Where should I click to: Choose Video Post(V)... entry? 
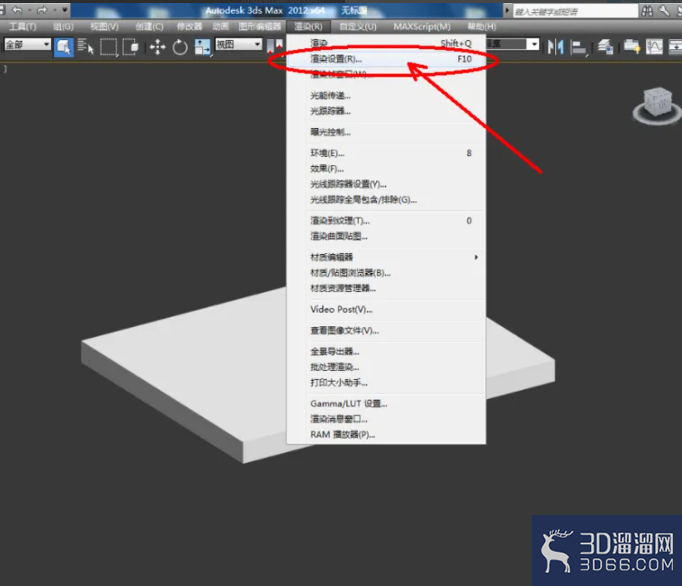coord(386,309)
